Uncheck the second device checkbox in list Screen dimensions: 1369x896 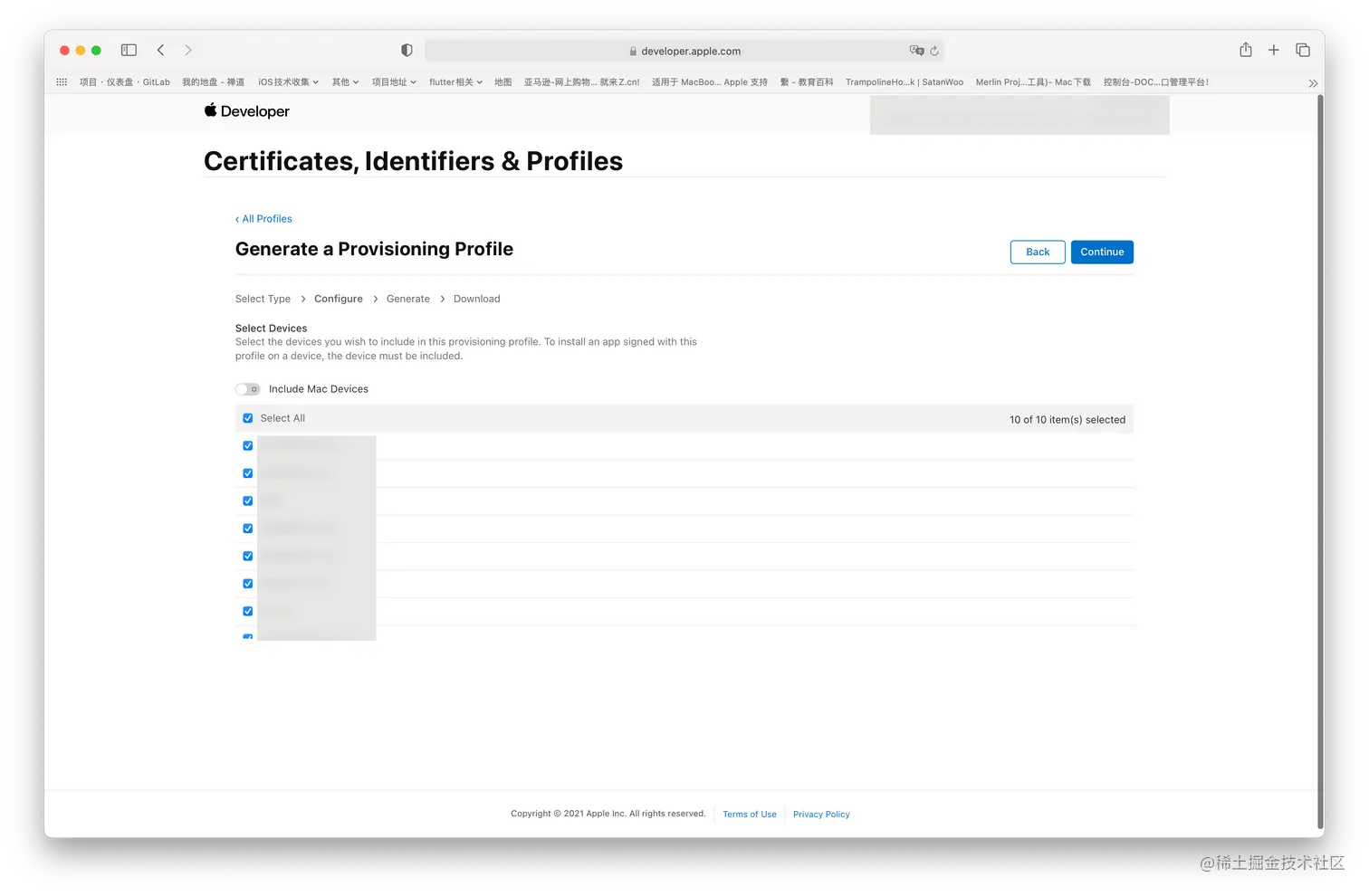pyautogui.click(x=248, y=473)
